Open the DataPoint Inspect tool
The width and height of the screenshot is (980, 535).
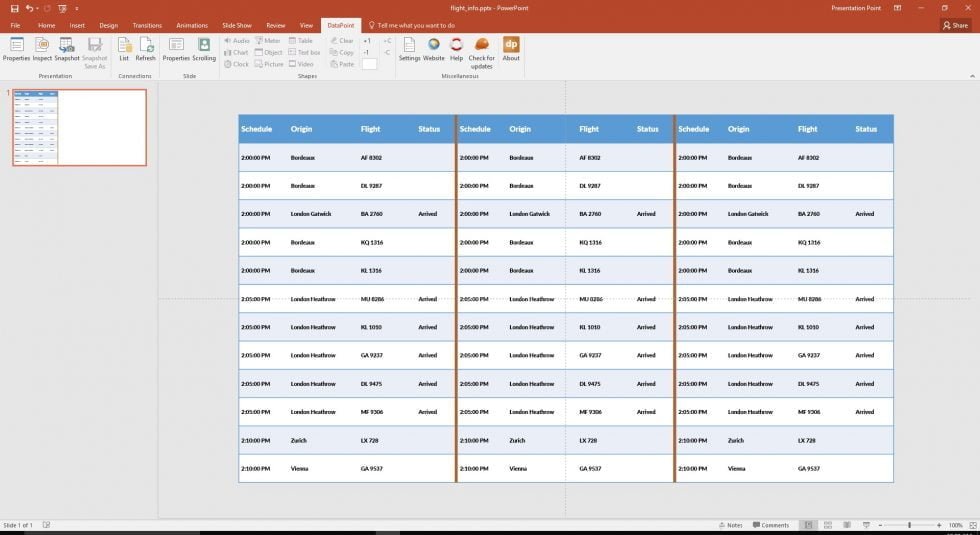point(42,49)
